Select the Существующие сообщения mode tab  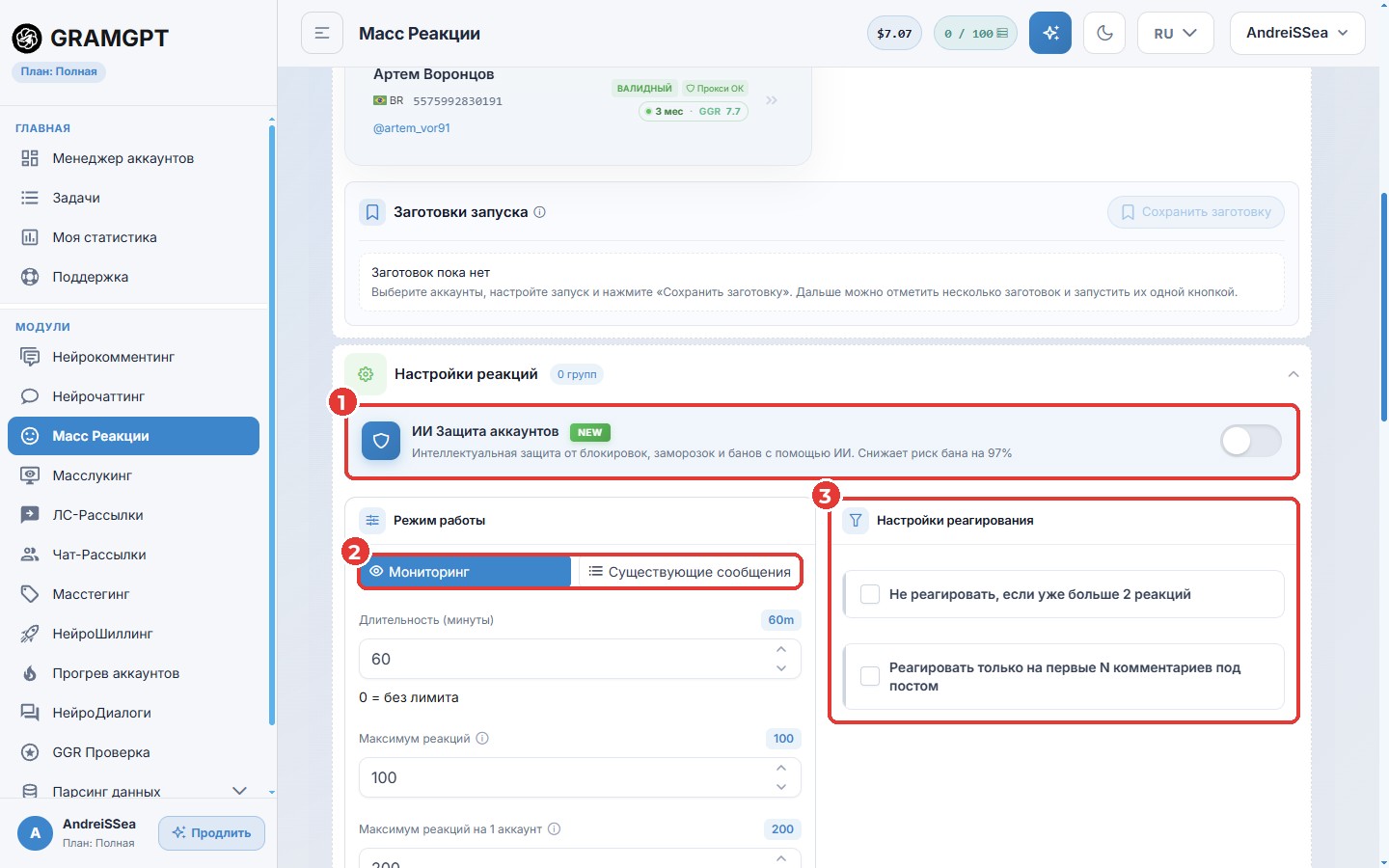pyautogui.click(x=689, y=572)
